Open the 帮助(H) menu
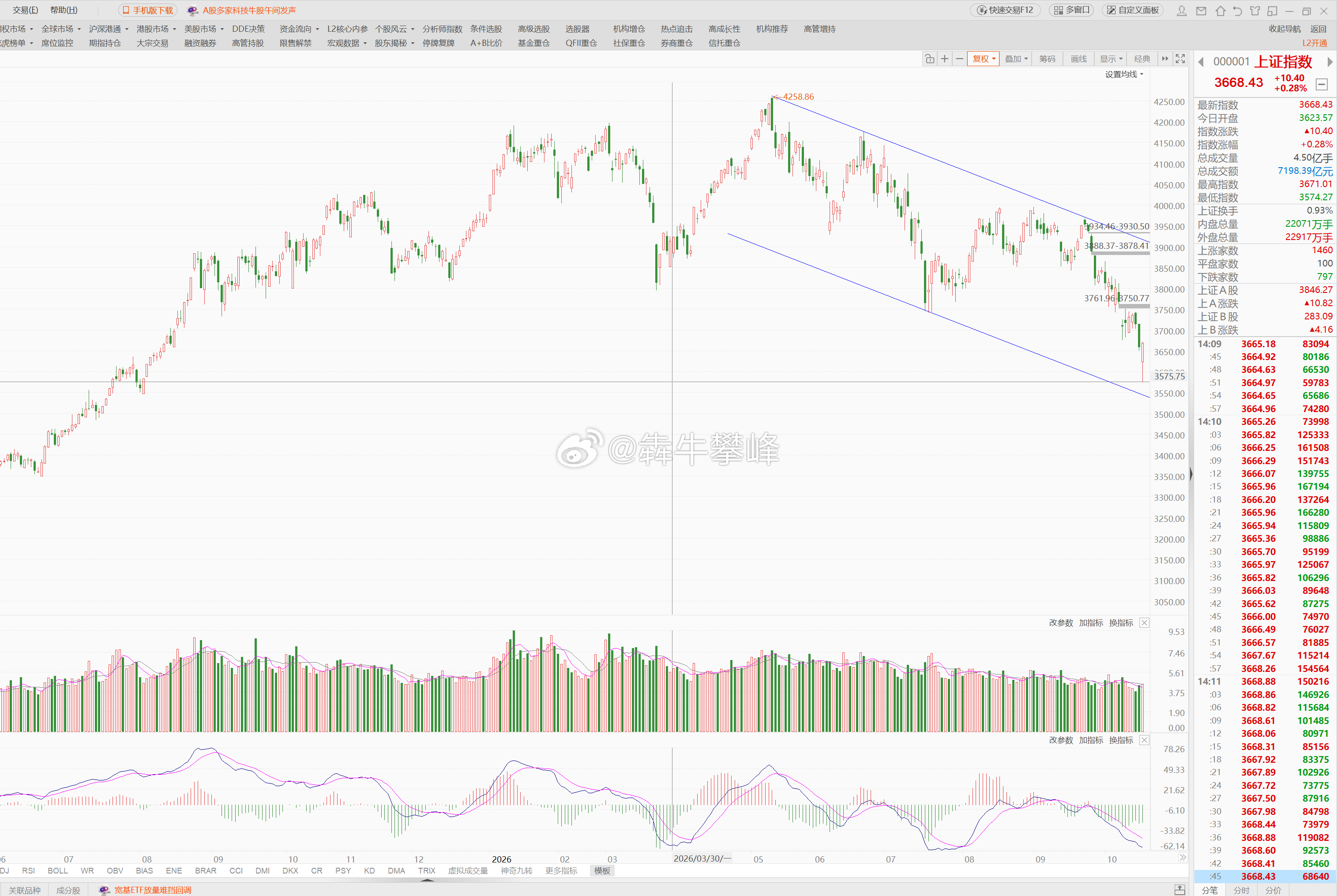The image size is (1337, 896). pyautogui.click(x=64, y=10)
